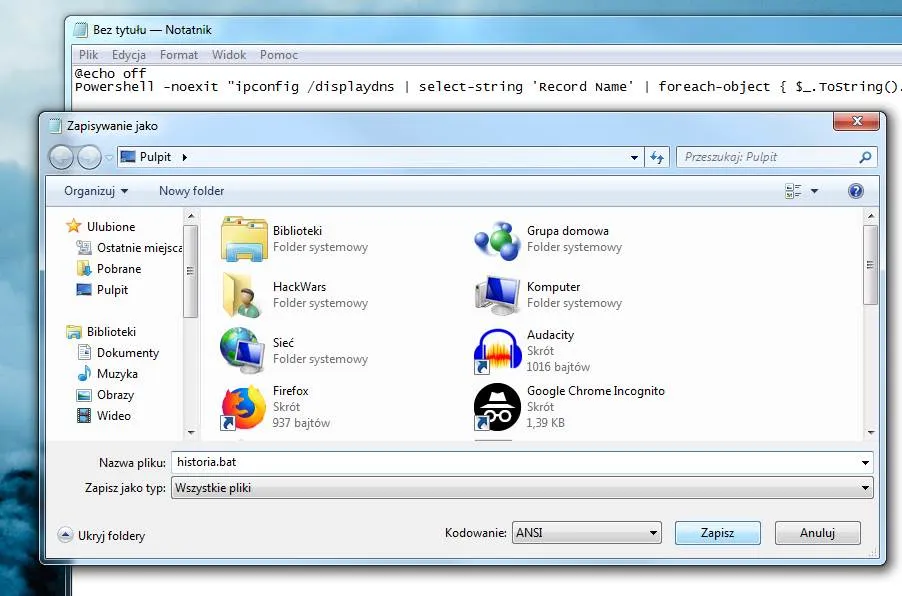Image resolution: width=902 pixels, height=596 pixels.
Task: Open the Komputer system folder icon
Action: click(x=497, y=295)
